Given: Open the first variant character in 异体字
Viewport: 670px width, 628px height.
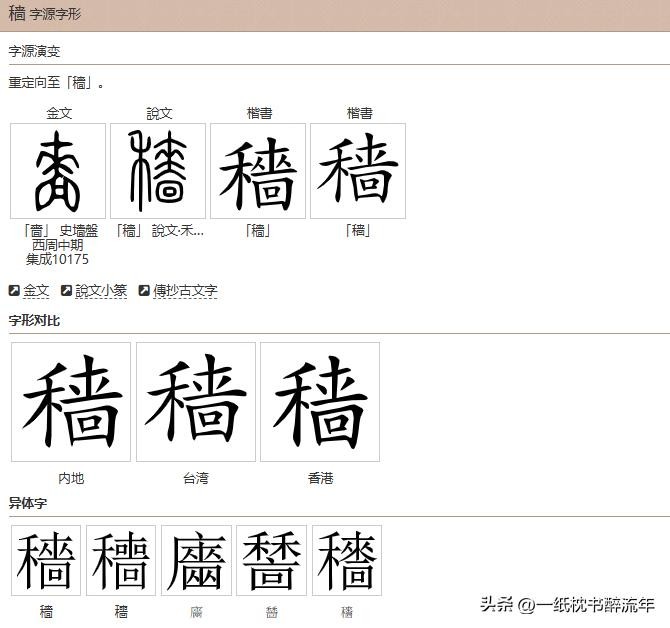Looking at the screenshot, I should coord(46,561).
